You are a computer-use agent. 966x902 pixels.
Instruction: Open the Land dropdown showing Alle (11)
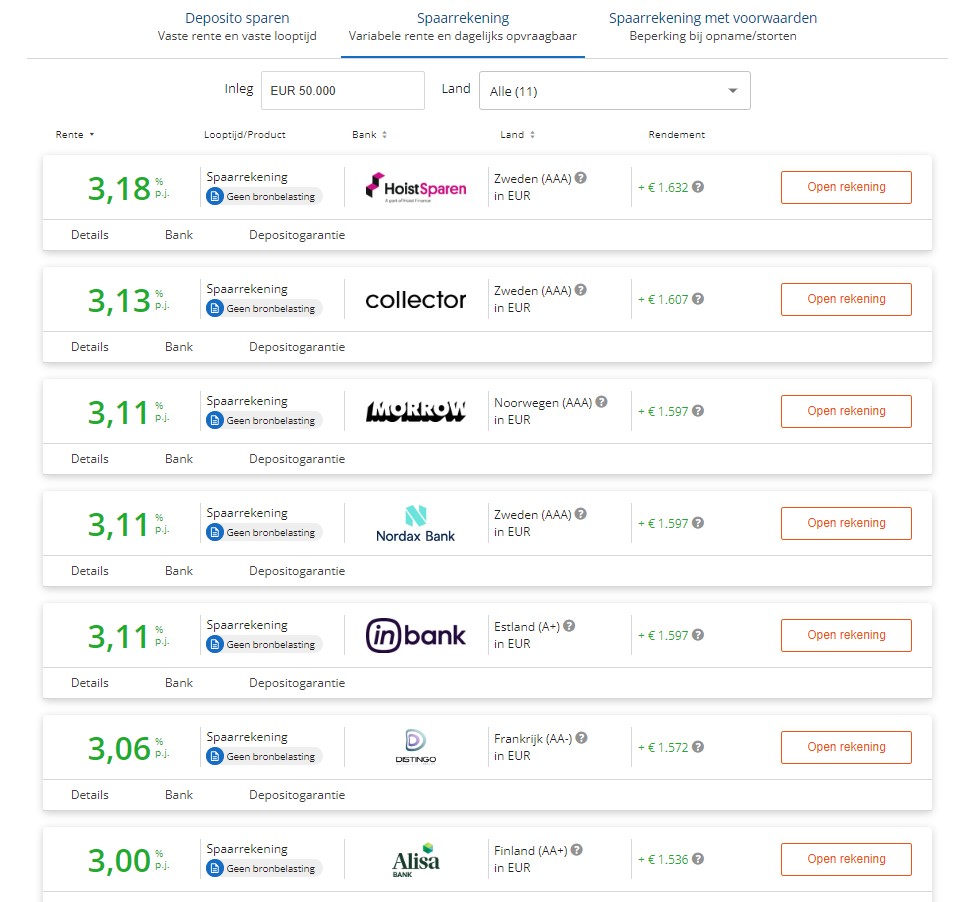pos(614,91)
